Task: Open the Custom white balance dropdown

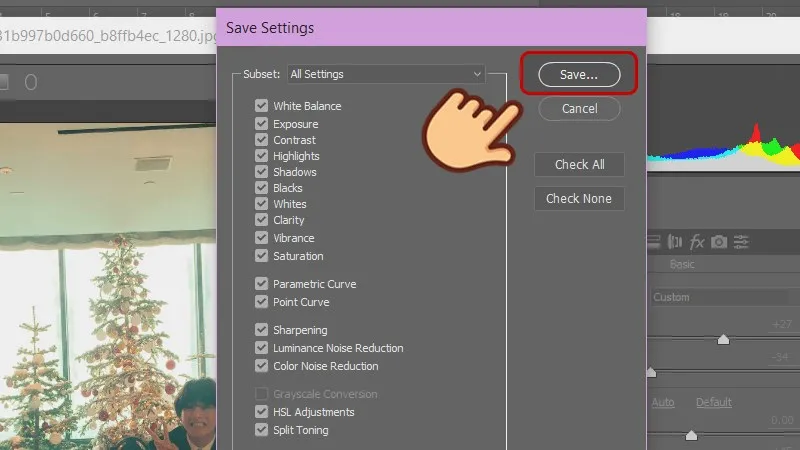Action: click(720, 297)
